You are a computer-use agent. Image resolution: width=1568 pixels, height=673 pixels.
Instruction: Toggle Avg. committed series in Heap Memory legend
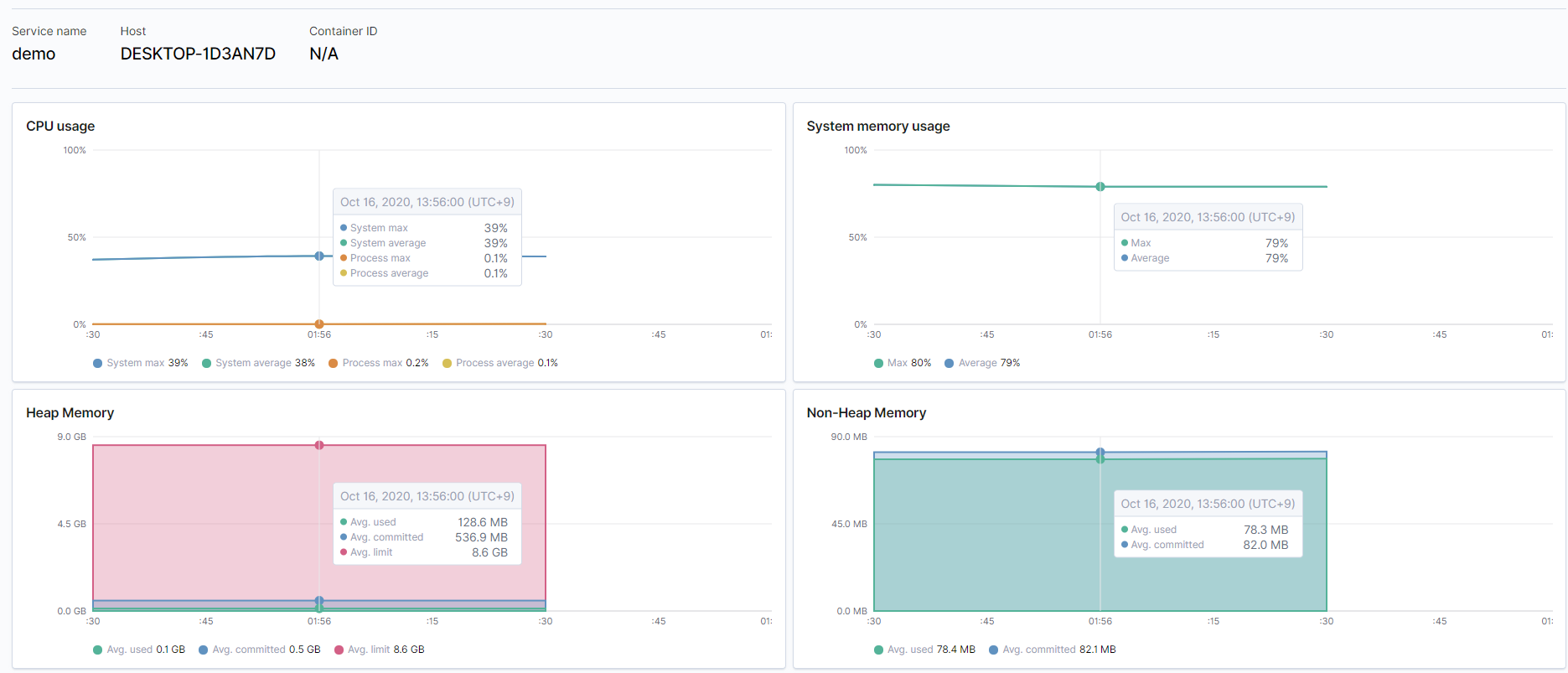[259, 650]
